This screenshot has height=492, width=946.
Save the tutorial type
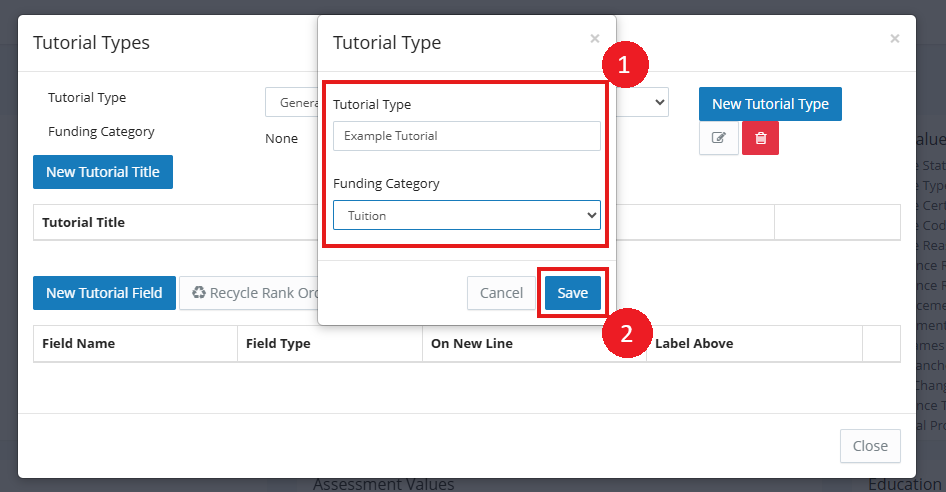pos(573,293)
